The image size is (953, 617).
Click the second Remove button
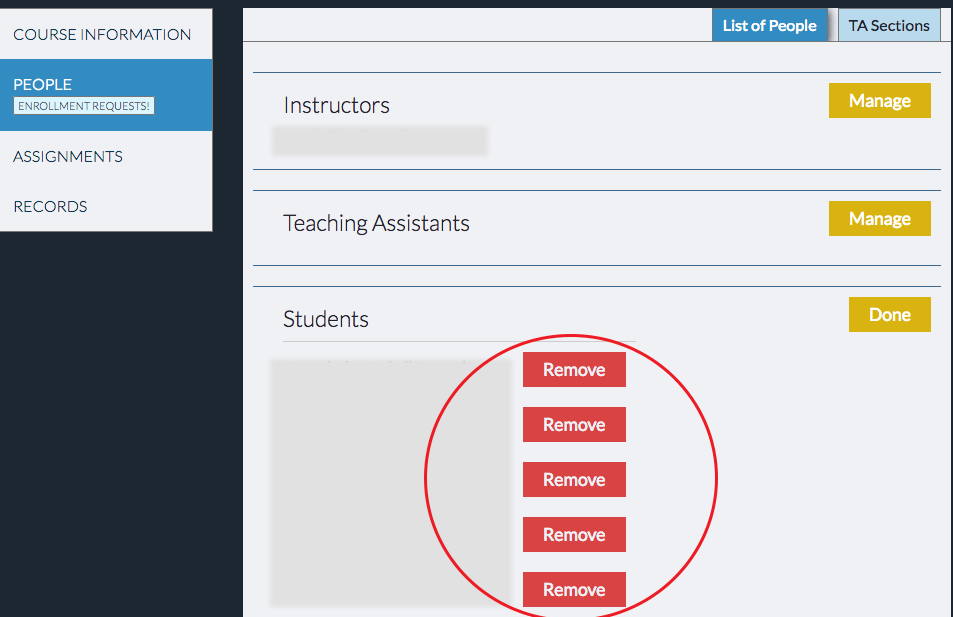574,425
